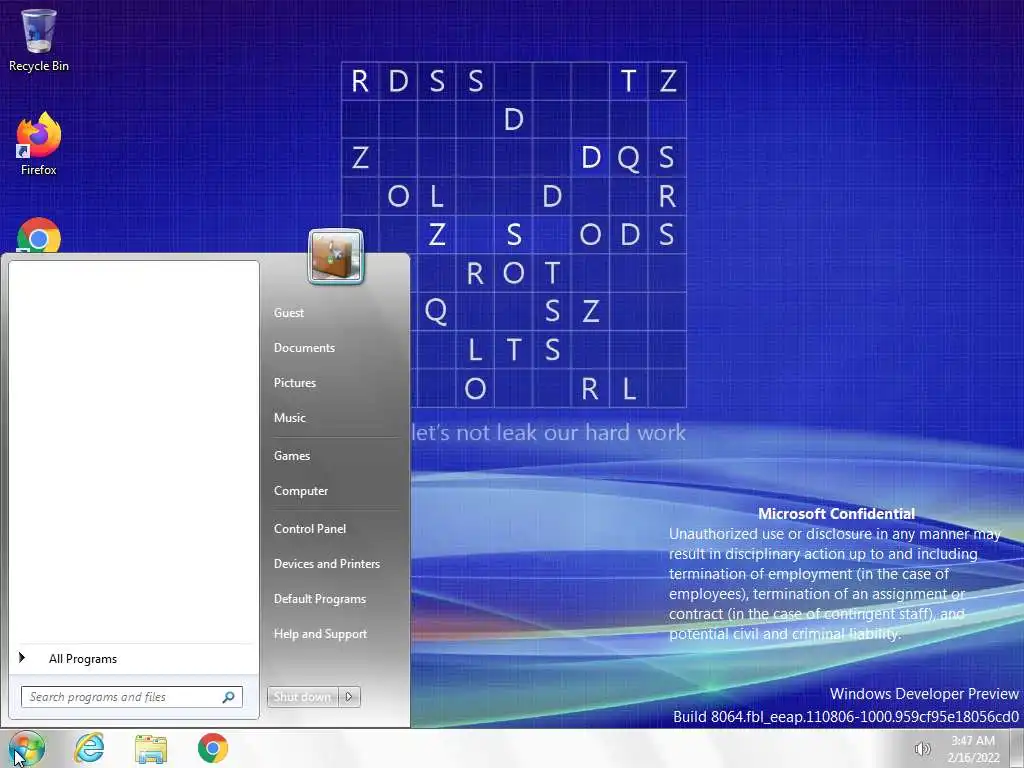Click the Show desktop strip

click(1017, 748)
